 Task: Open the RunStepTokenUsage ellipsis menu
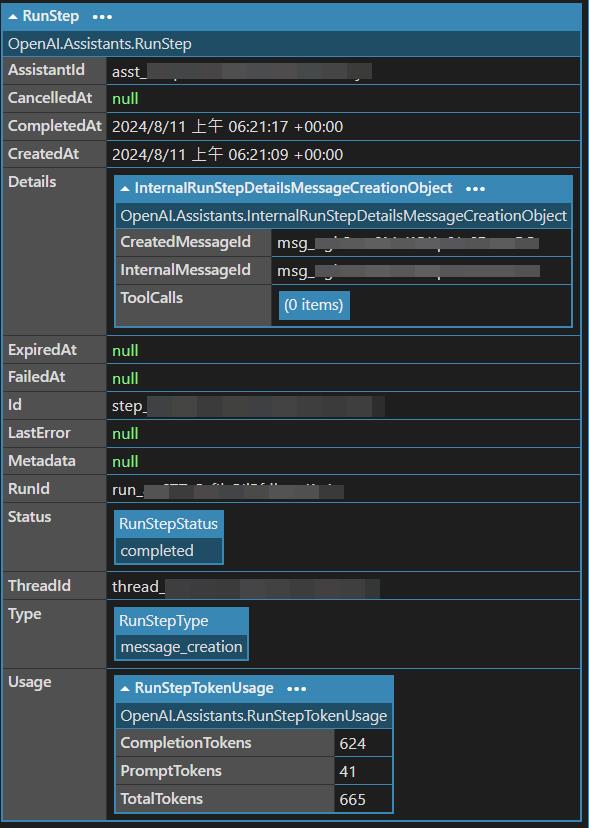coord(296,689)
